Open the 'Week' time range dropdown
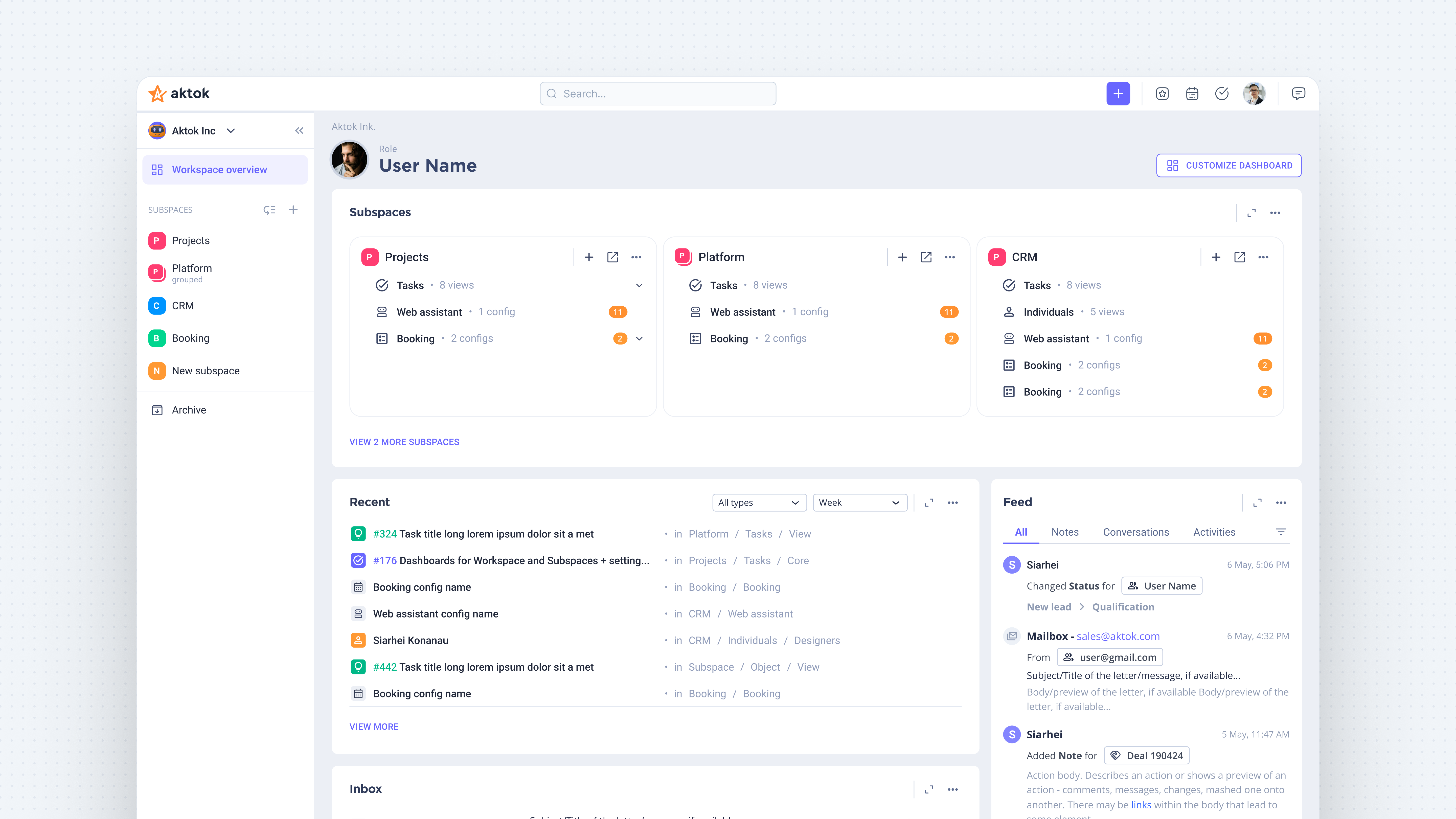 point(859,503)
